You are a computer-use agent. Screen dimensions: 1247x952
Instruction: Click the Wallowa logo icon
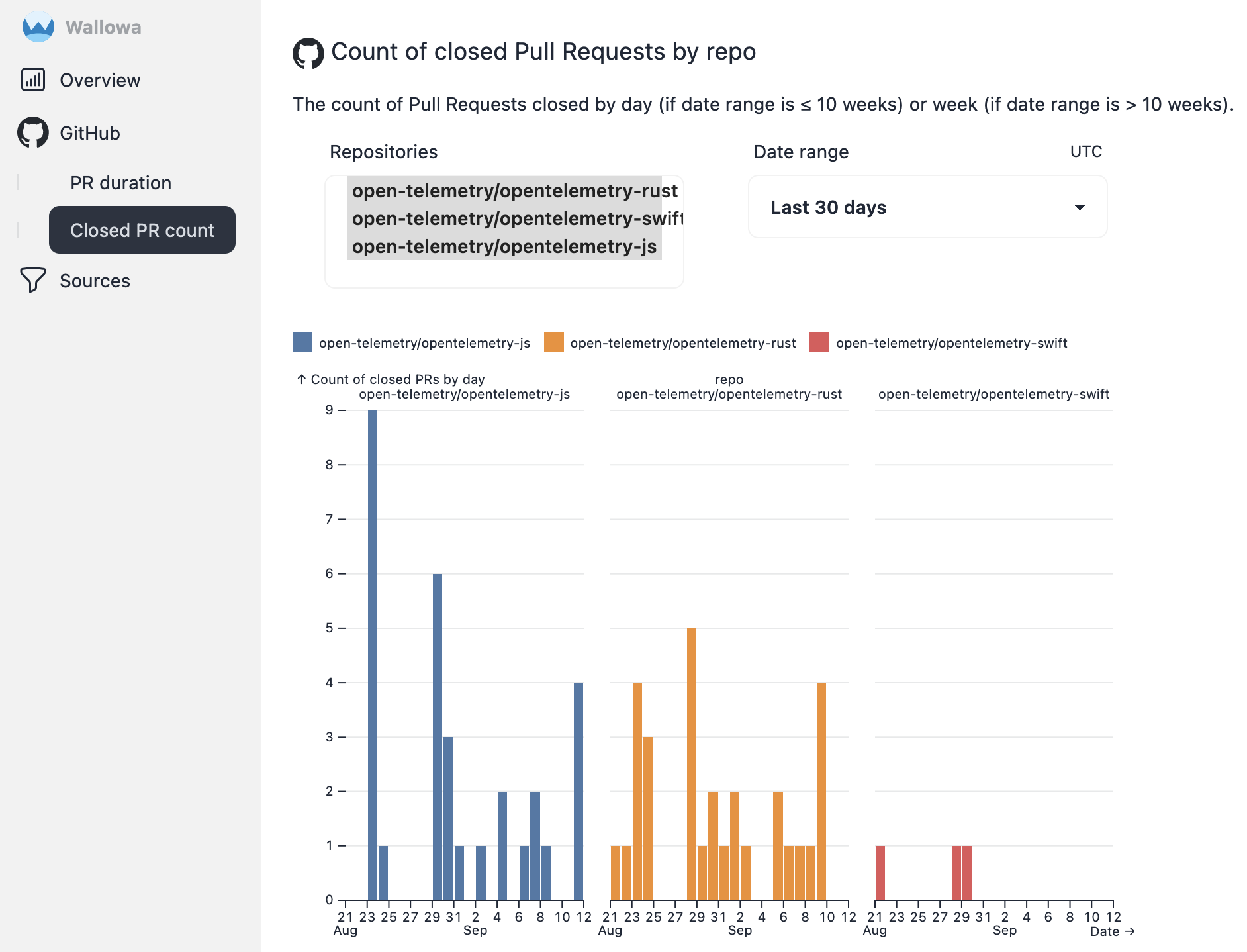pos(38,26)
